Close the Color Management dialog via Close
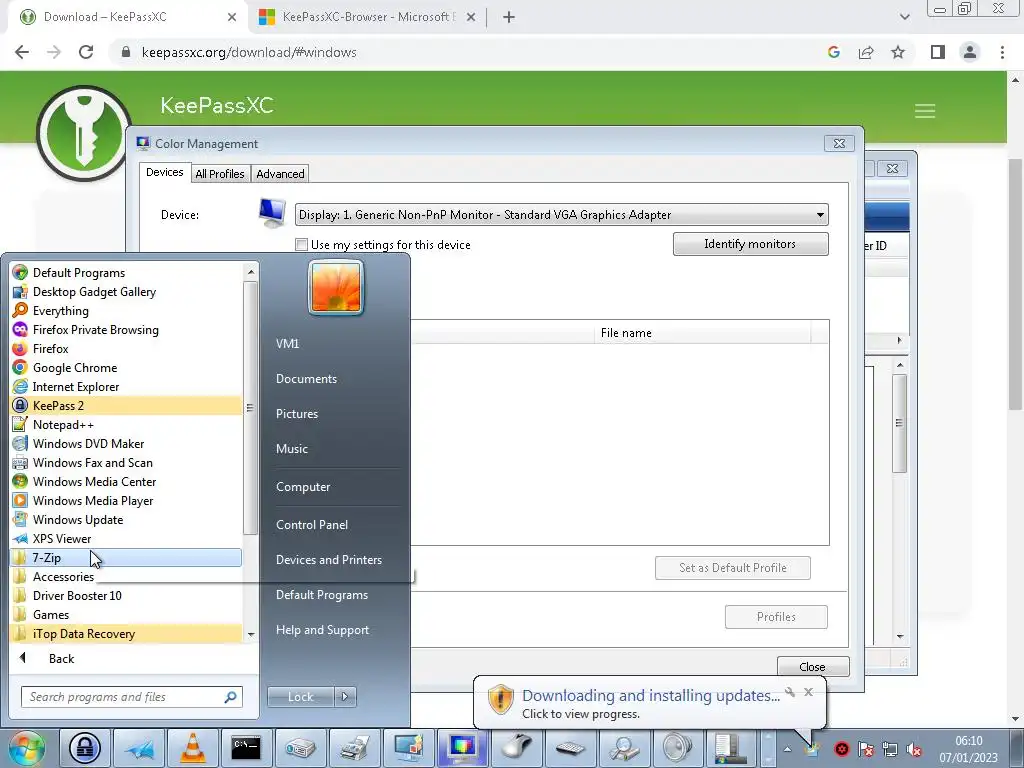 click(x=813, y=666)
